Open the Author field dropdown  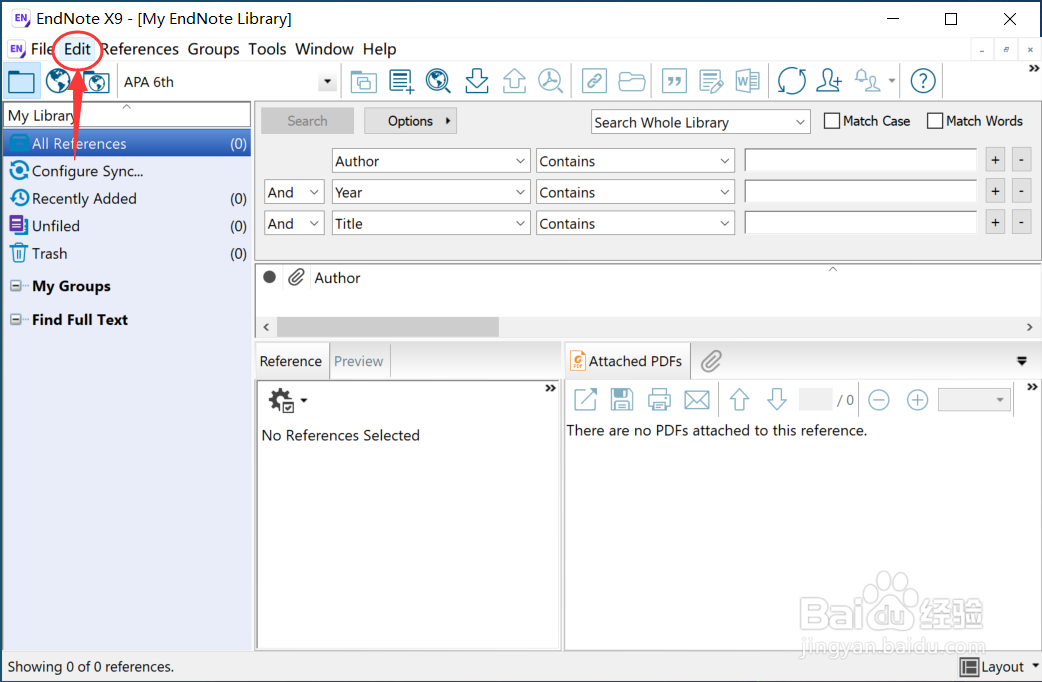tap(431, 161)
